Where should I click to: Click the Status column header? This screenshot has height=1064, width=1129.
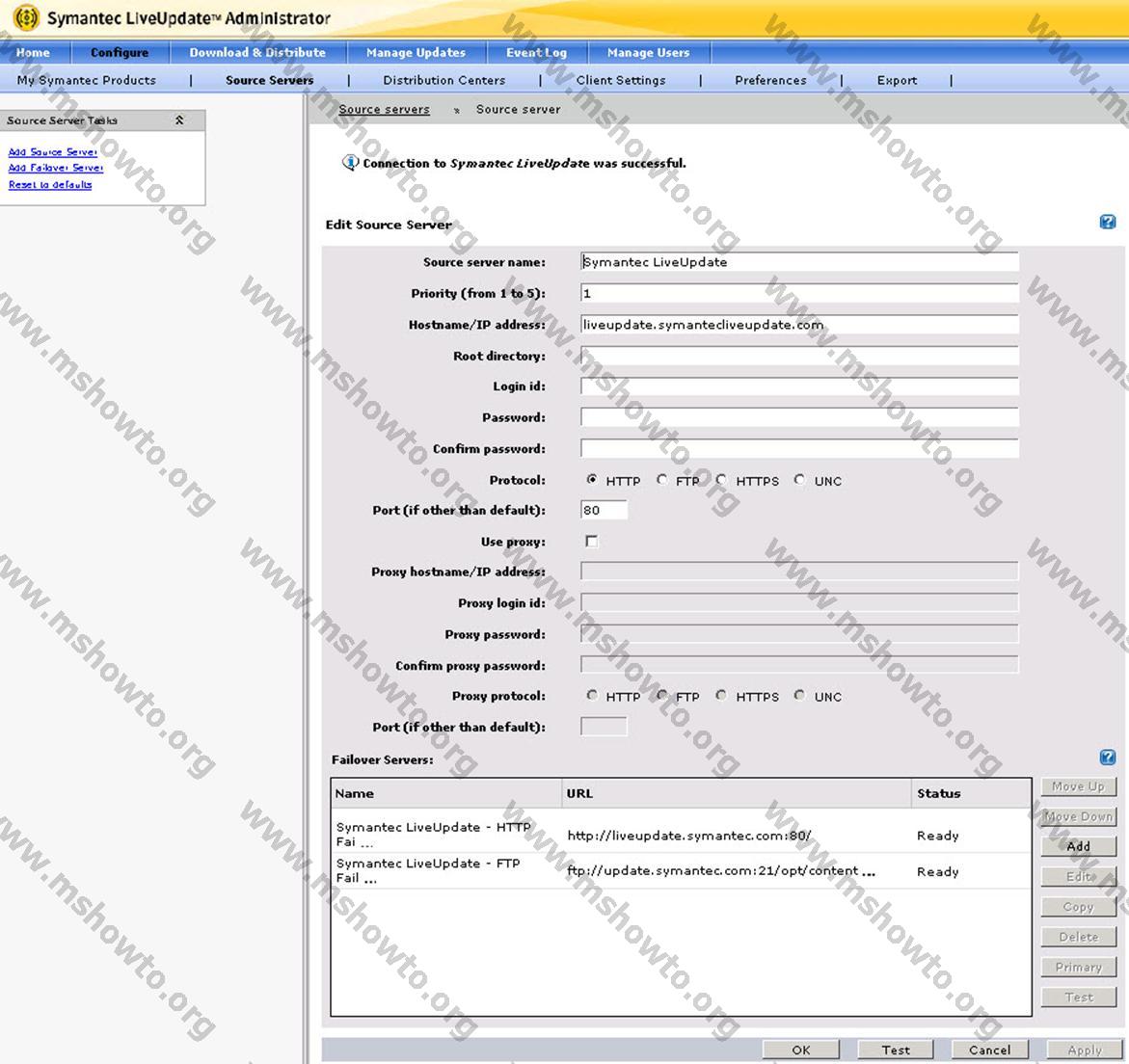tap(971, 793)
